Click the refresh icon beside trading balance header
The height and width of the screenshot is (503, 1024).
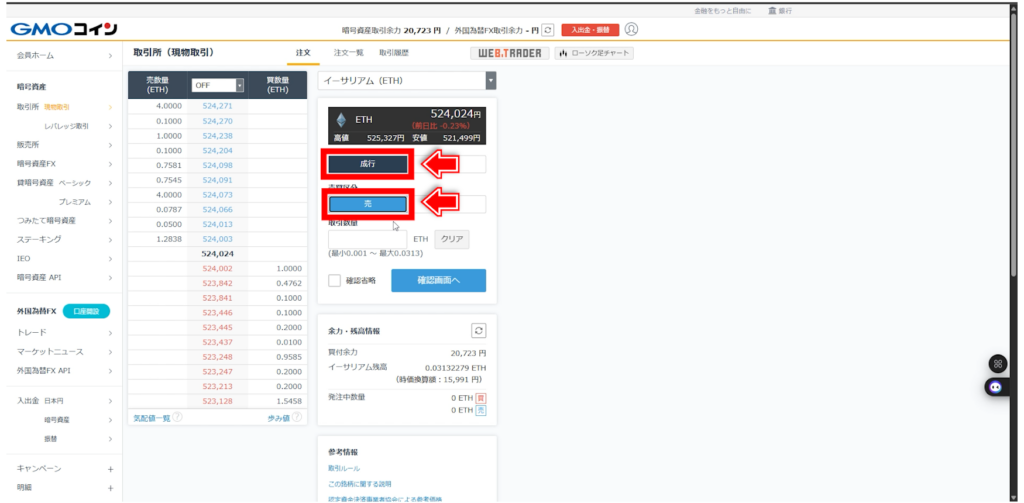(x=547, y=30)
